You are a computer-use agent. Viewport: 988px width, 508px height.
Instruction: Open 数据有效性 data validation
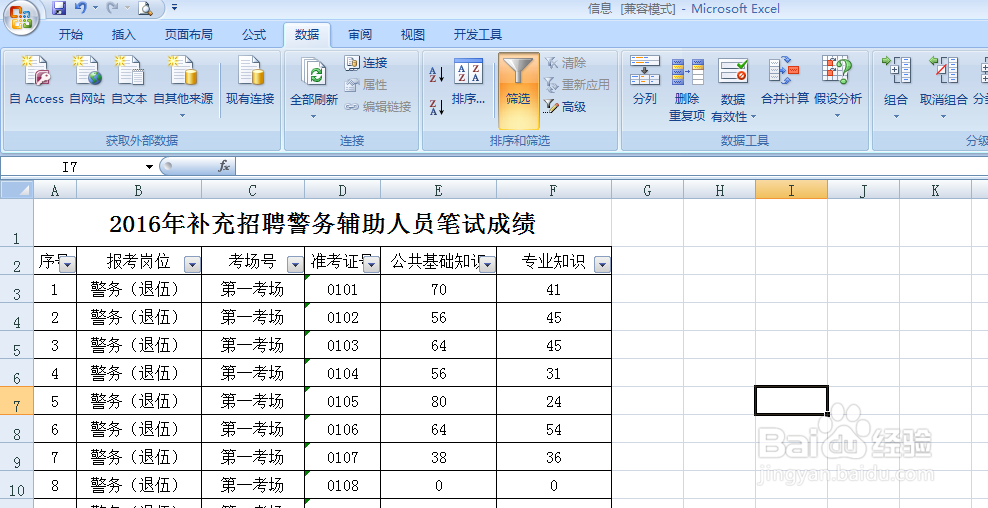tap(733, 88)
